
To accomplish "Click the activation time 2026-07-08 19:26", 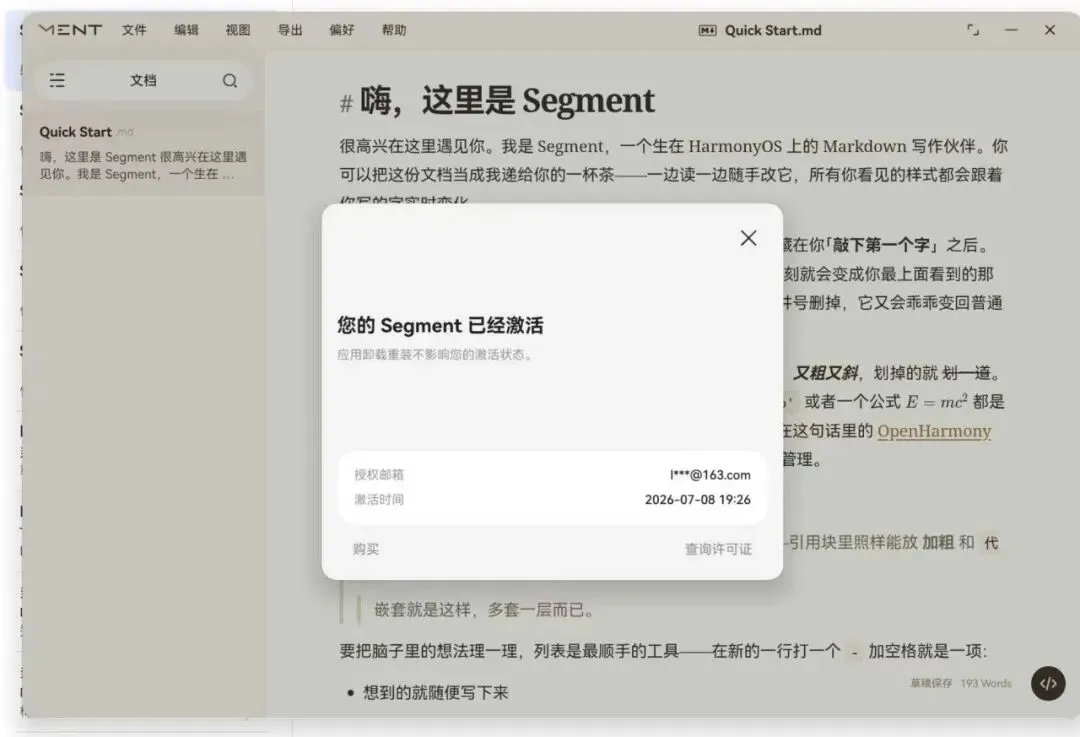I will tap(698, 499).
